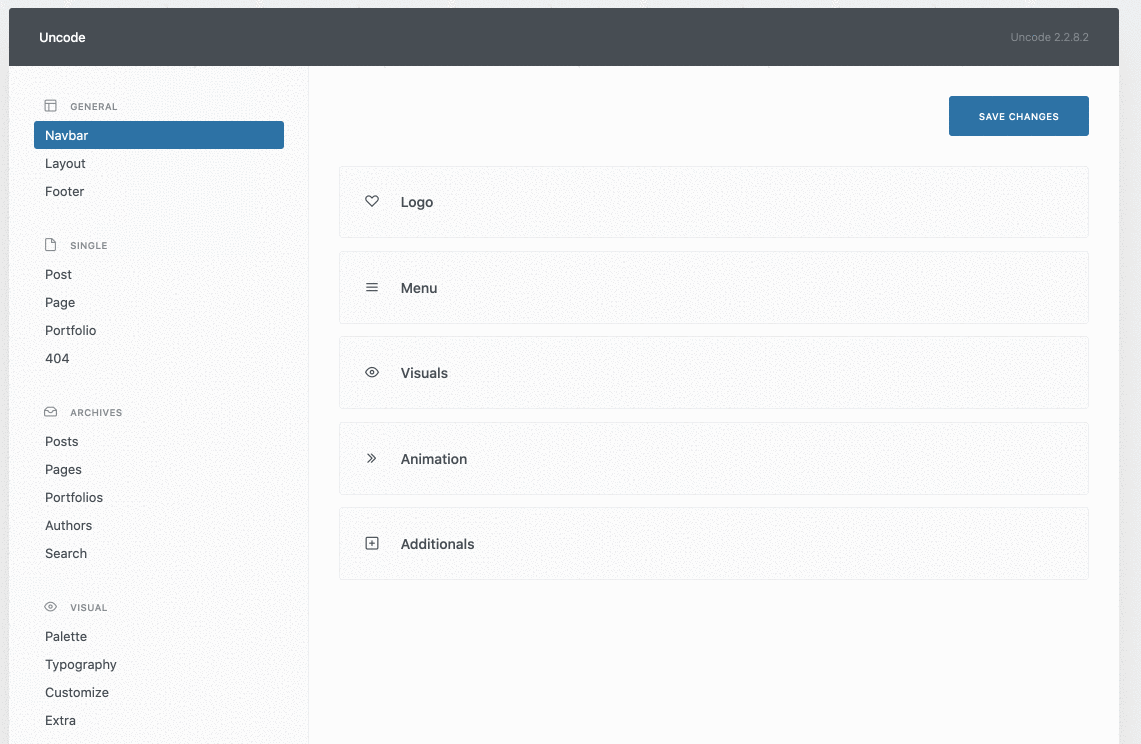Click the General section grid icon
1141x744 pixels.
click(x=49, y=105)
